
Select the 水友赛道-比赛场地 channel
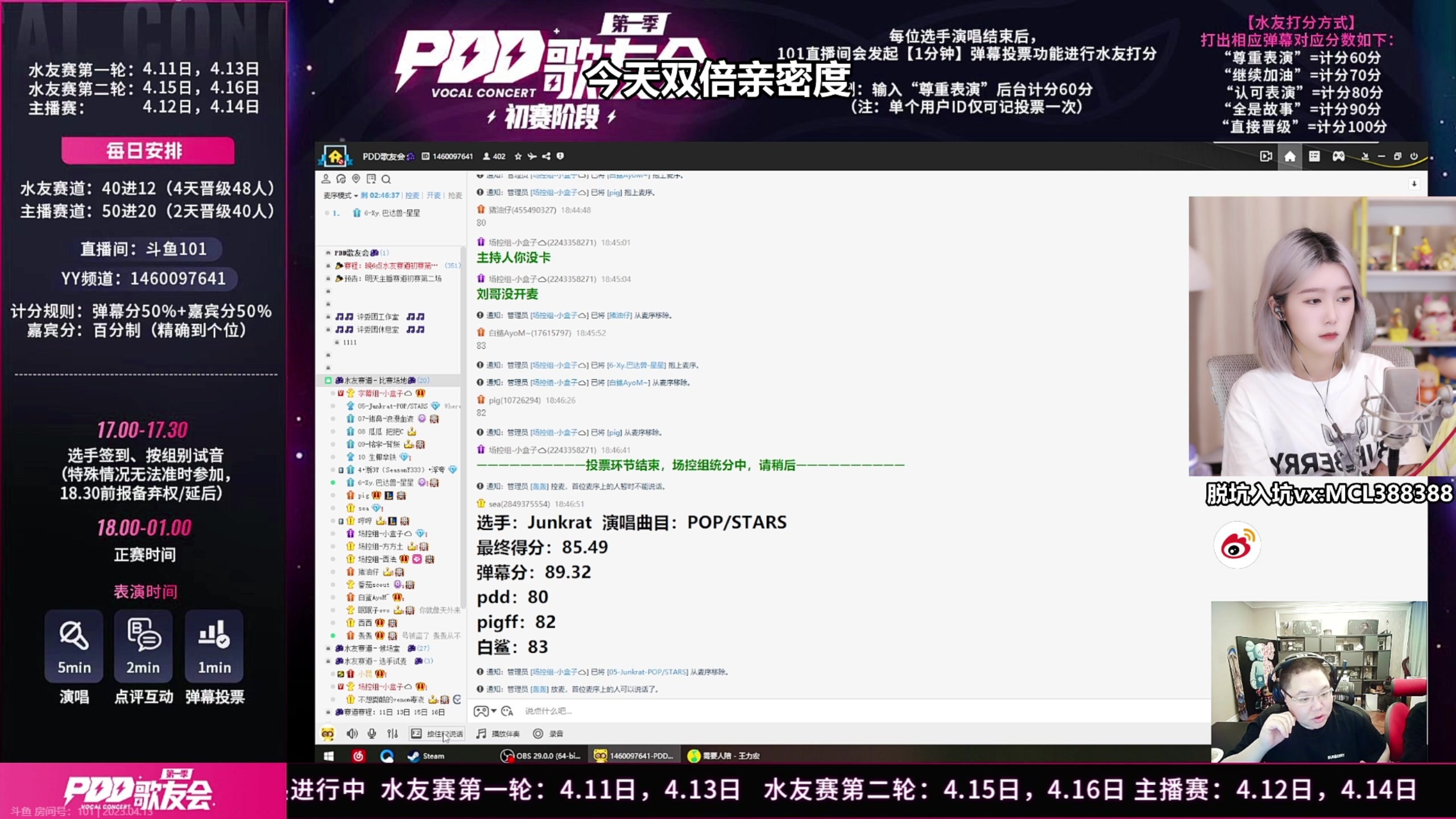click(x=375, y=380)
